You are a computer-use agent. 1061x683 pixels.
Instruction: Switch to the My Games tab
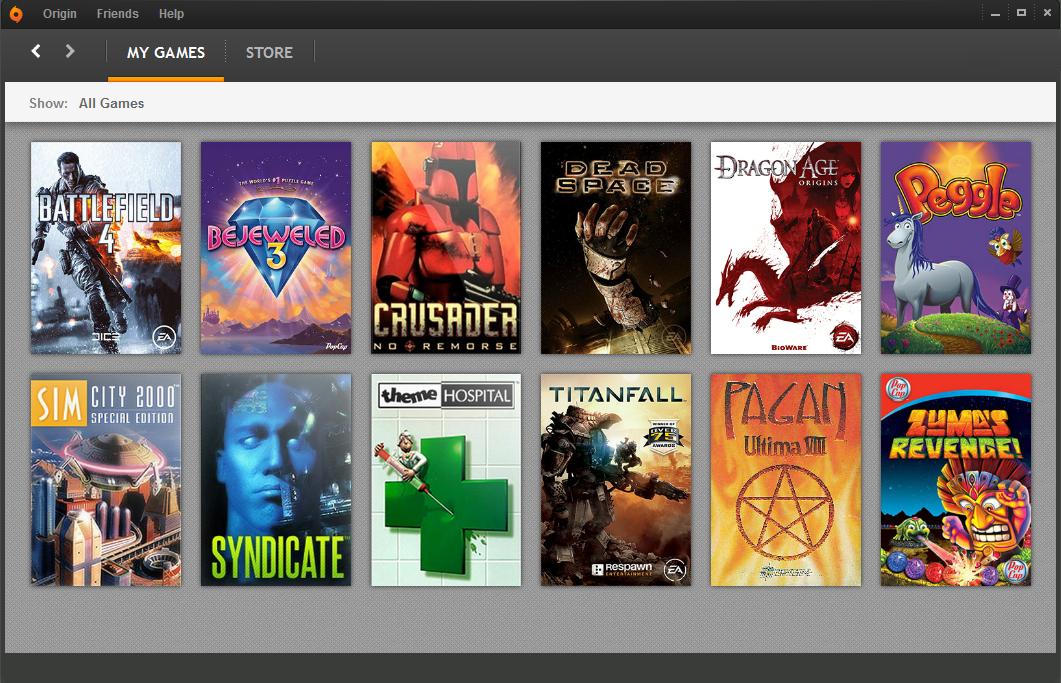point(166,53)
